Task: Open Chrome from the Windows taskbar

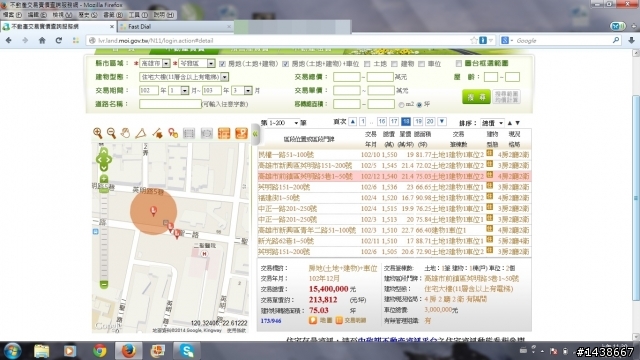Action: pyautogui.click(x=100, y=351)
